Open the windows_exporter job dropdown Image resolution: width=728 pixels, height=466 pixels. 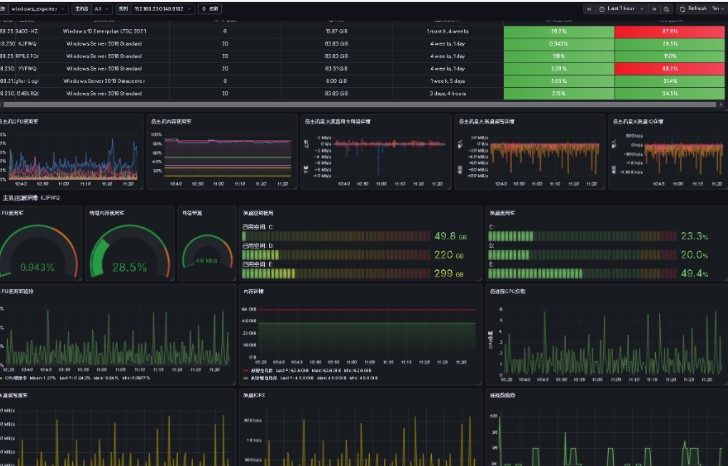[x=38, y=8]
